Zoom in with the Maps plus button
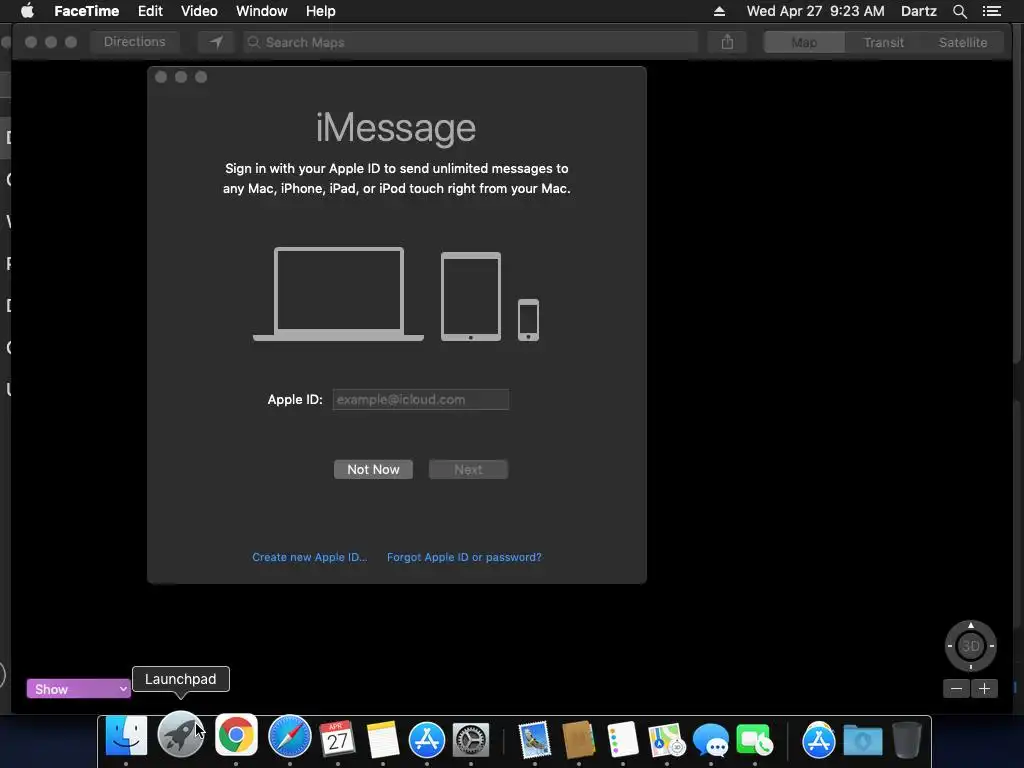 tap(984, 688)
